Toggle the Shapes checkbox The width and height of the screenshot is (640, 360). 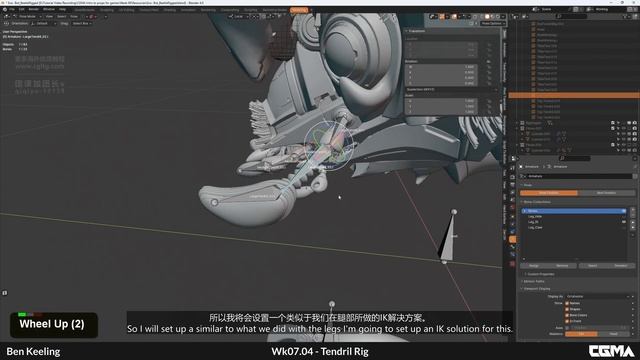tap(567, 309)
